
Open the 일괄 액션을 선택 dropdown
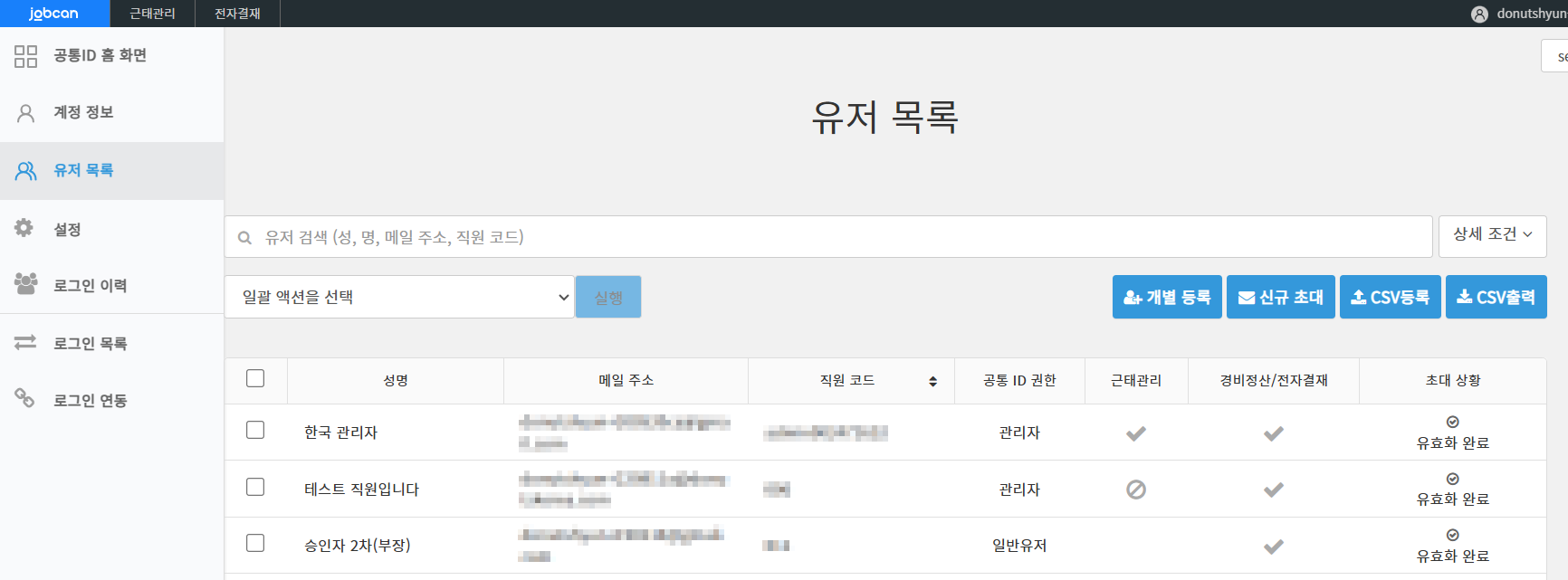coord(399,297)
